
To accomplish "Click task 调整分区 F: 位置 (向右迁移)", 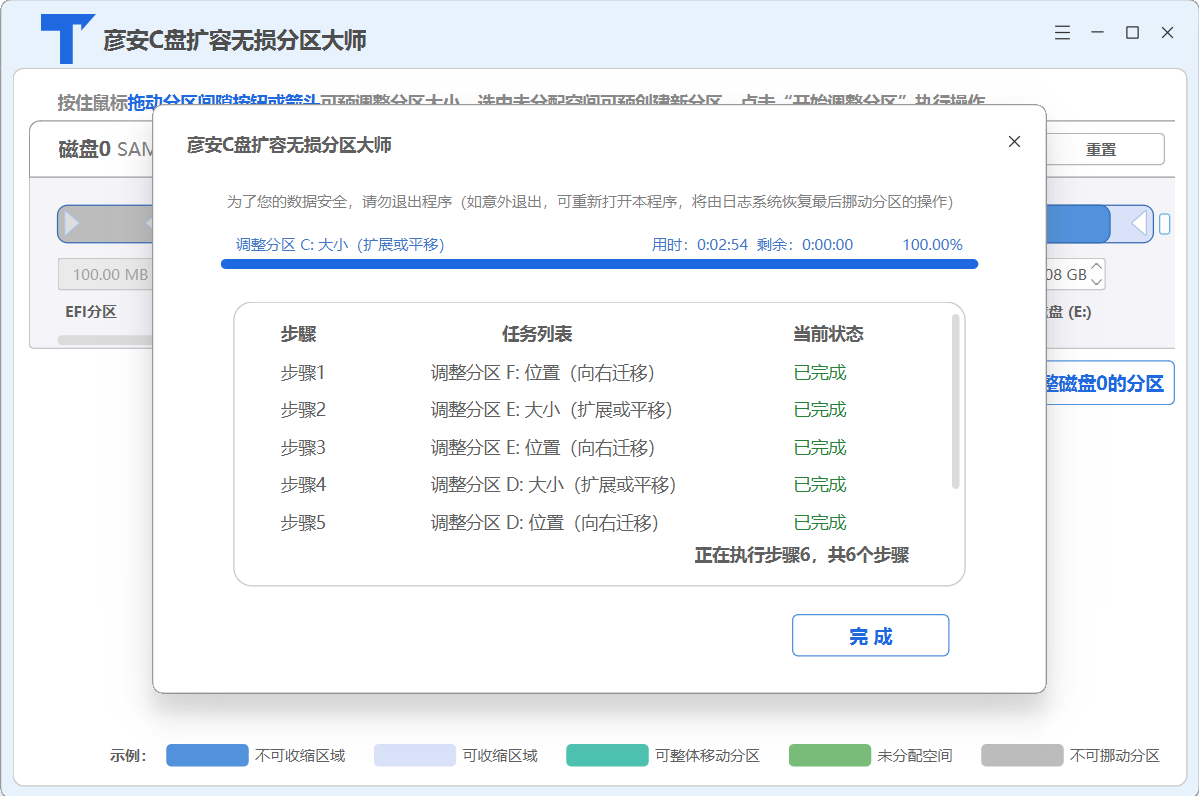I will click(x=543, y=373).
